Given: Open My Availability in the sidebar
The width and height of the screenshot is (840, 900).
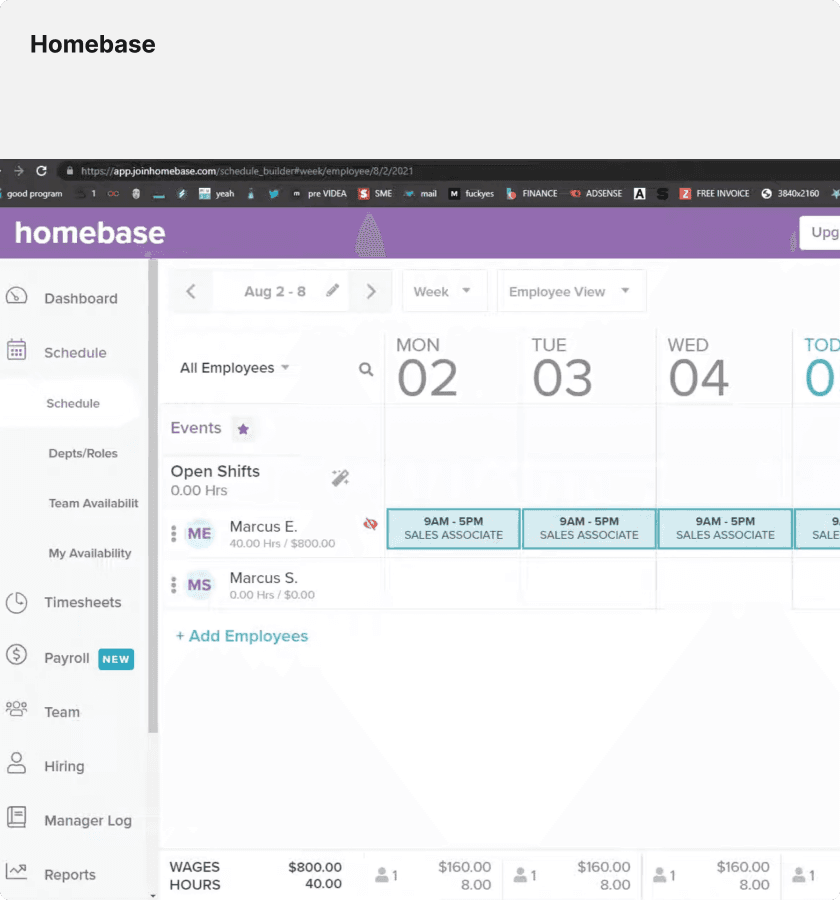Looking at the screenshot, I should click(x=90, y=553).
